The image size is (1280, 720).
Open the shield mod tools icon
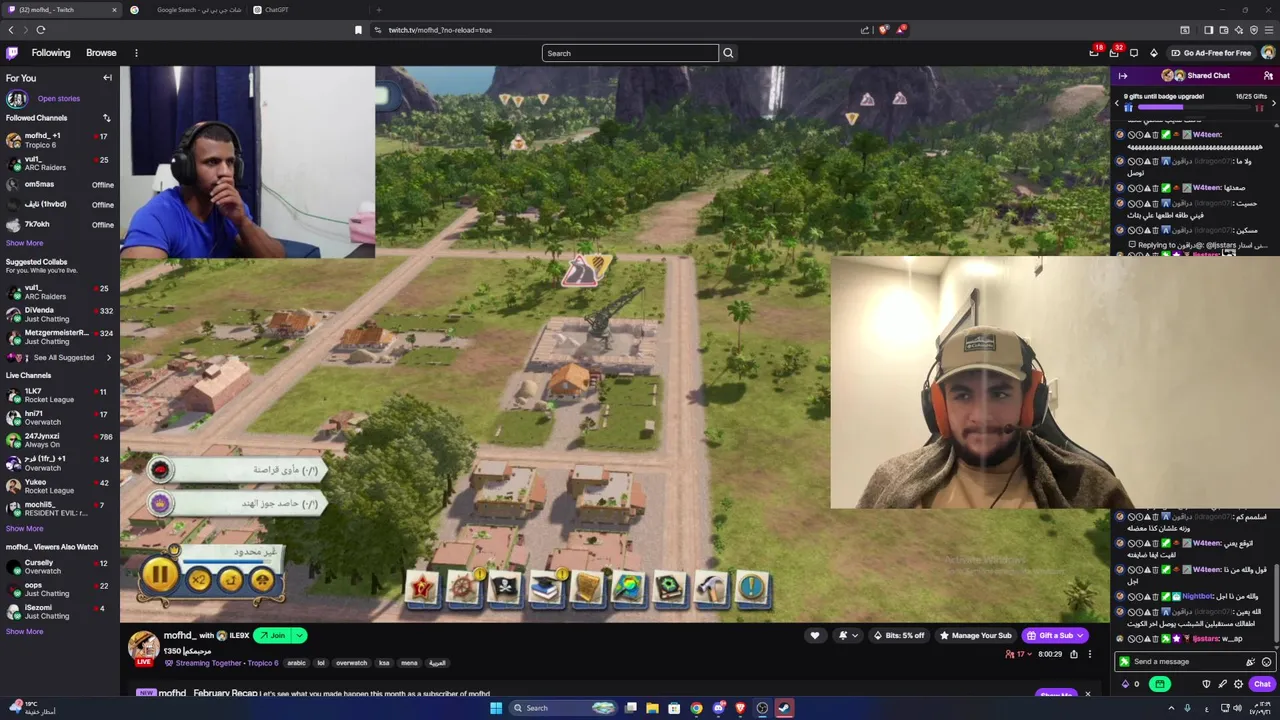[x=1206, y=684]
